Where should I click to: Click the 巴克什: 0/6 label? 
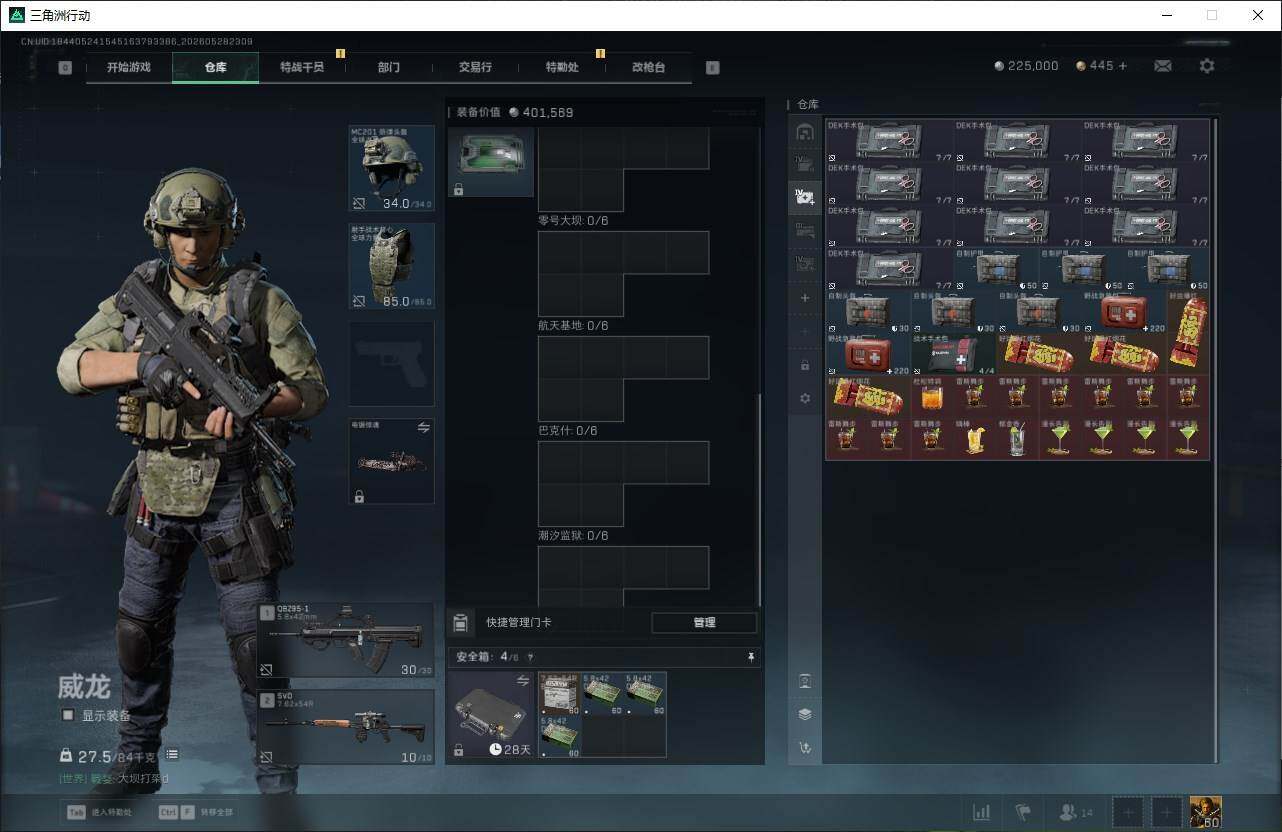tap(568, 431)
